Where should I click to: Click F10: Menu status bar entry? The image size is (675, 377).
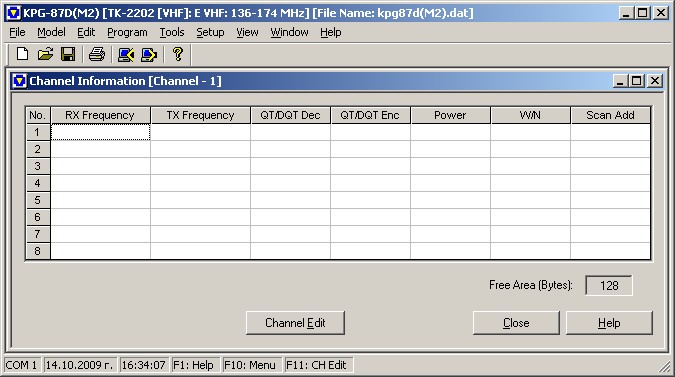[x=251, y=365]
